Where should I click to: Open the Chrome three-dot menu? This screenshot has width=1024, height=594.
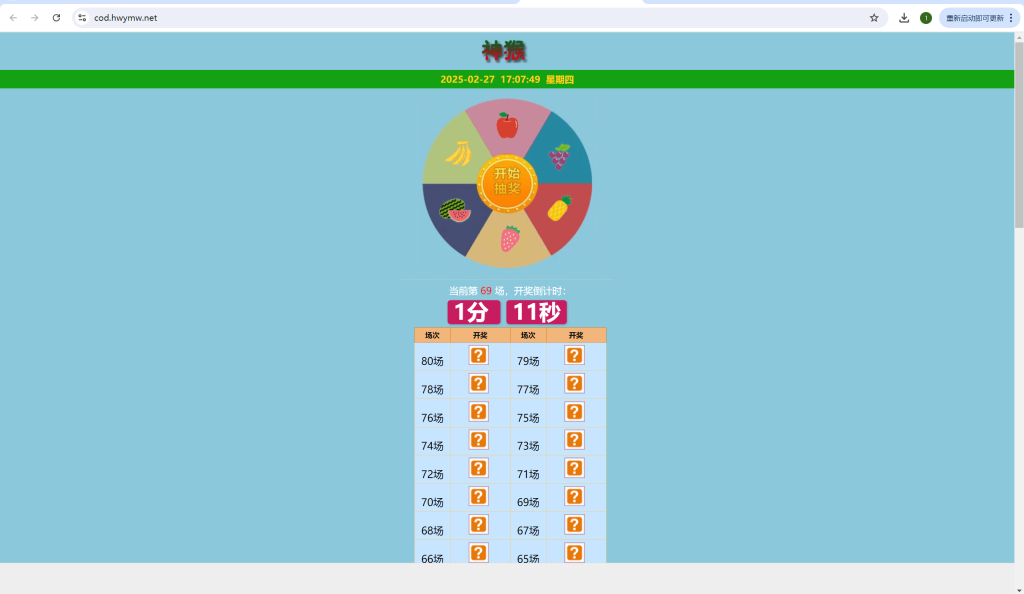click(x=1011, y=18)
